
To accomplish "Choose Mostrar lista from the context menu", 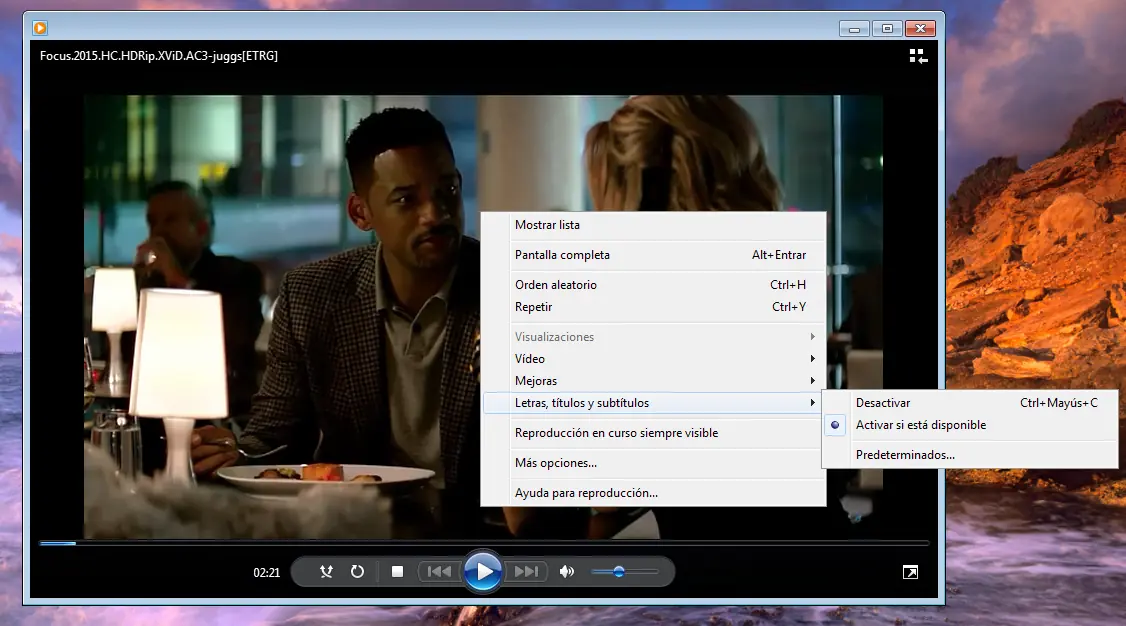I will click(653, 225).
